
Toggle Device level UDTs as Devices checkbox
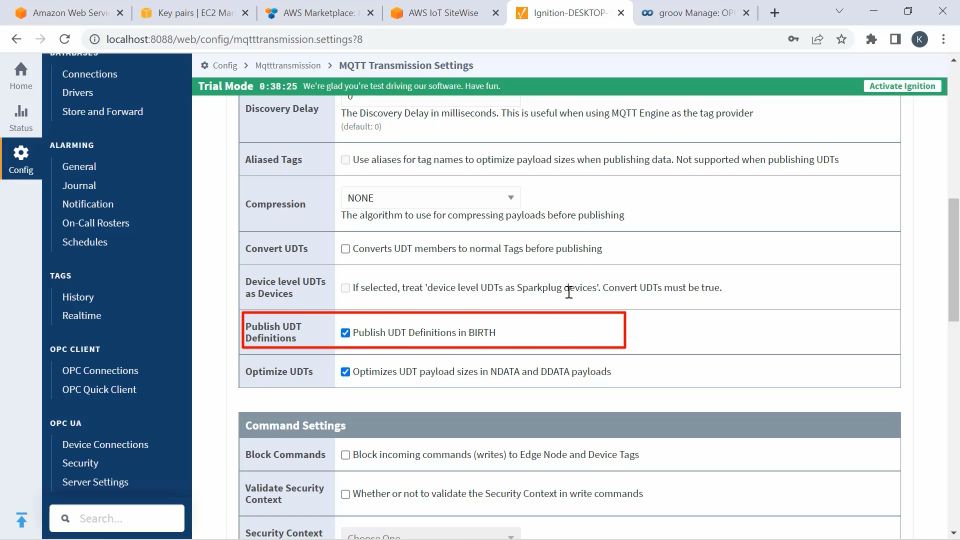pyautogui.click(x=345, y=288)
